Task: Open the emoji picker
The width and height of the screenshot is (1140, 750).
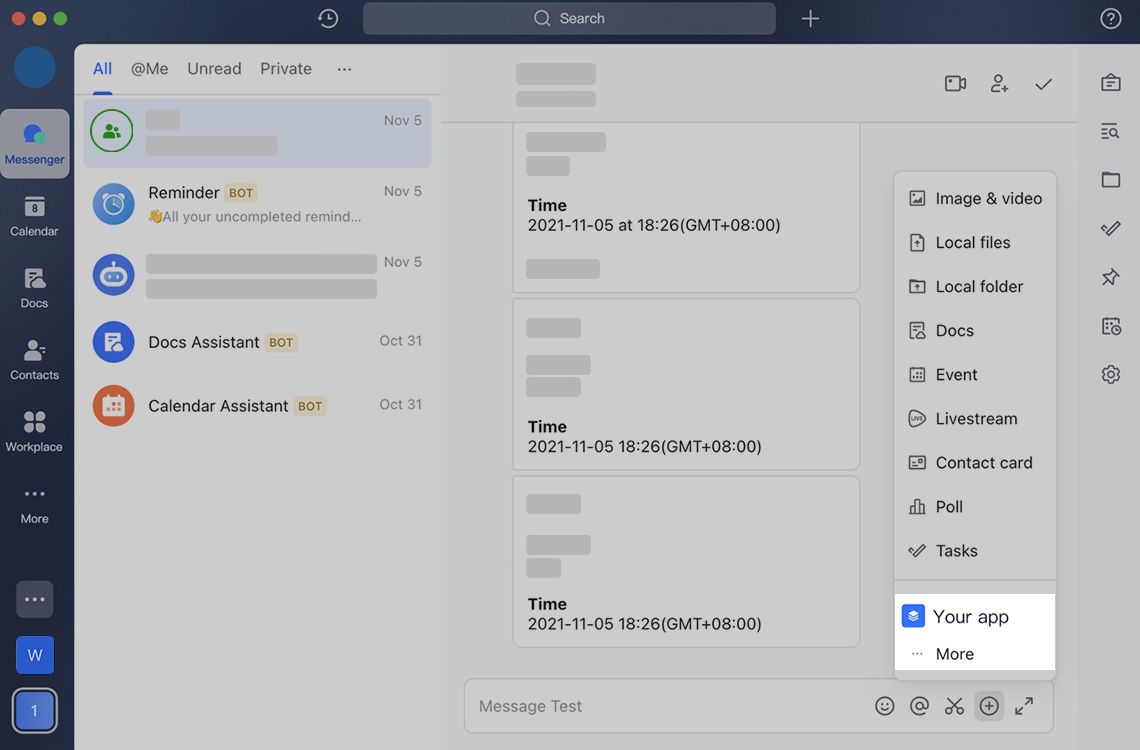Action: tap(884, 706)
